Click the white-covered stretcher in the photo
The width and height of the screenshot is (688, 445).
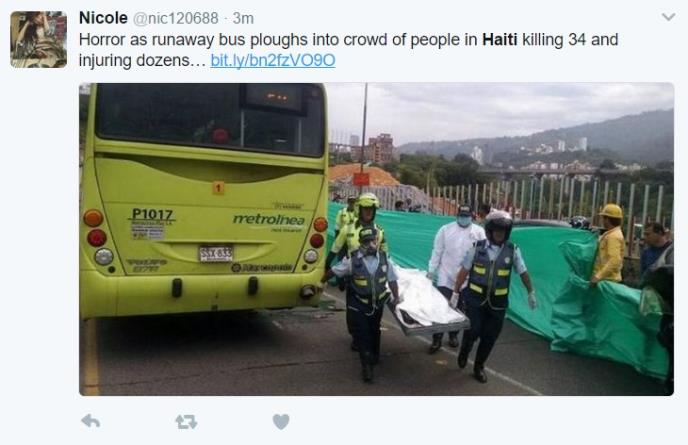tap(426, 301)
